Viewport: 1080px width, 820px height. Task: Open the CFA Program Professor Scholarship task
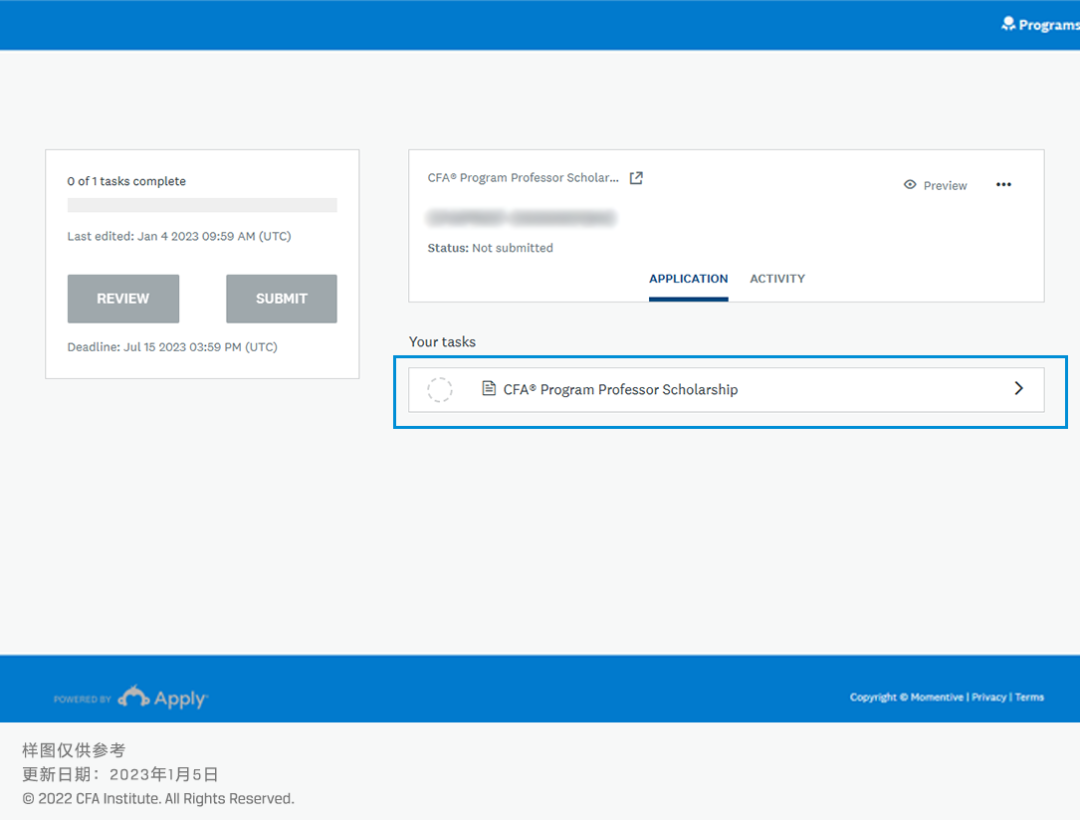[726, 390]
